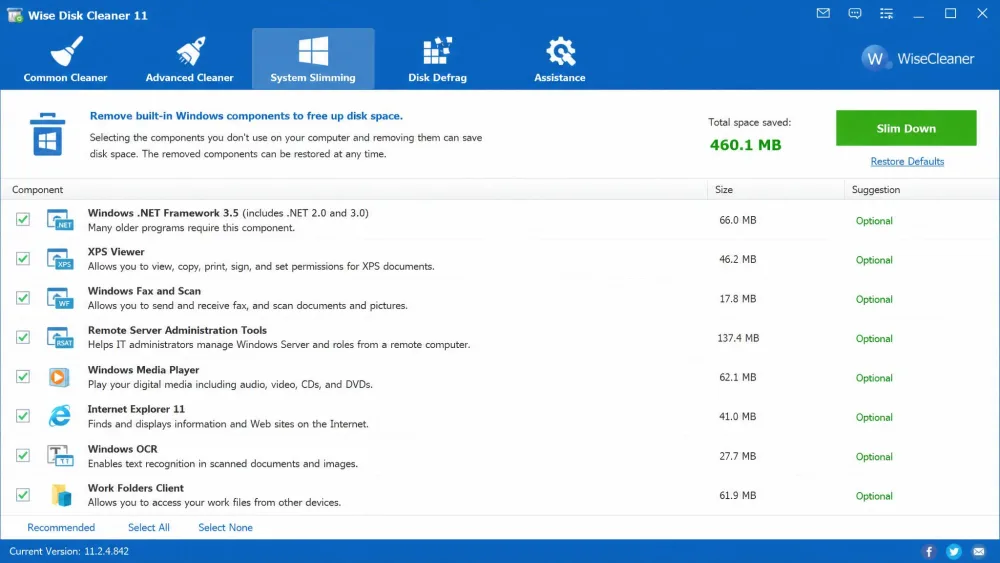Click the Windows Media Player title text
The width and height of the screenshot is (1000, 563).
point(143,370)
